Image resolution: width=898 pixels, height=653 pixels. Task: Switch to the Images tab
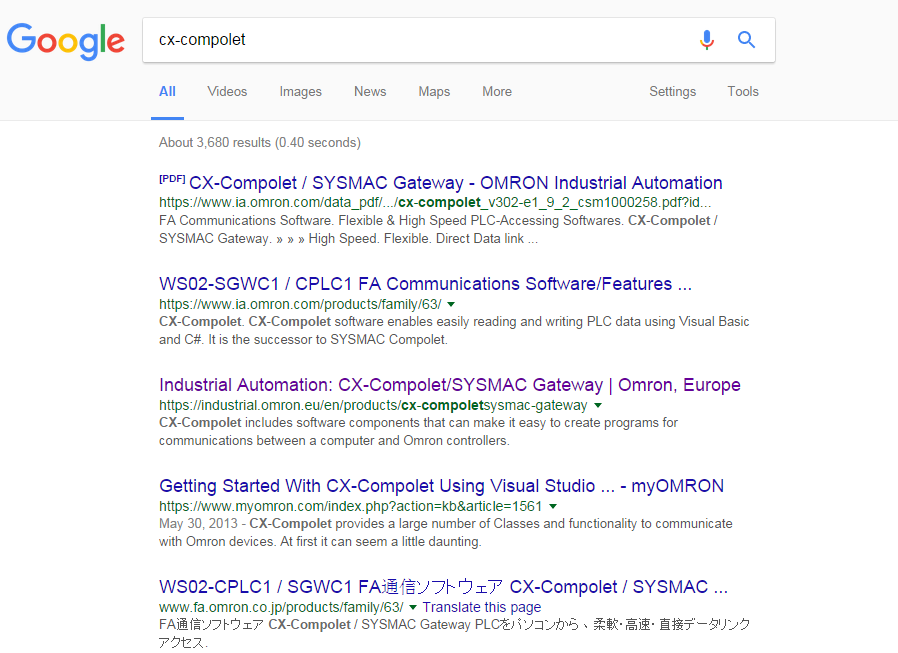pyautogui.click(x=300, y=92)
